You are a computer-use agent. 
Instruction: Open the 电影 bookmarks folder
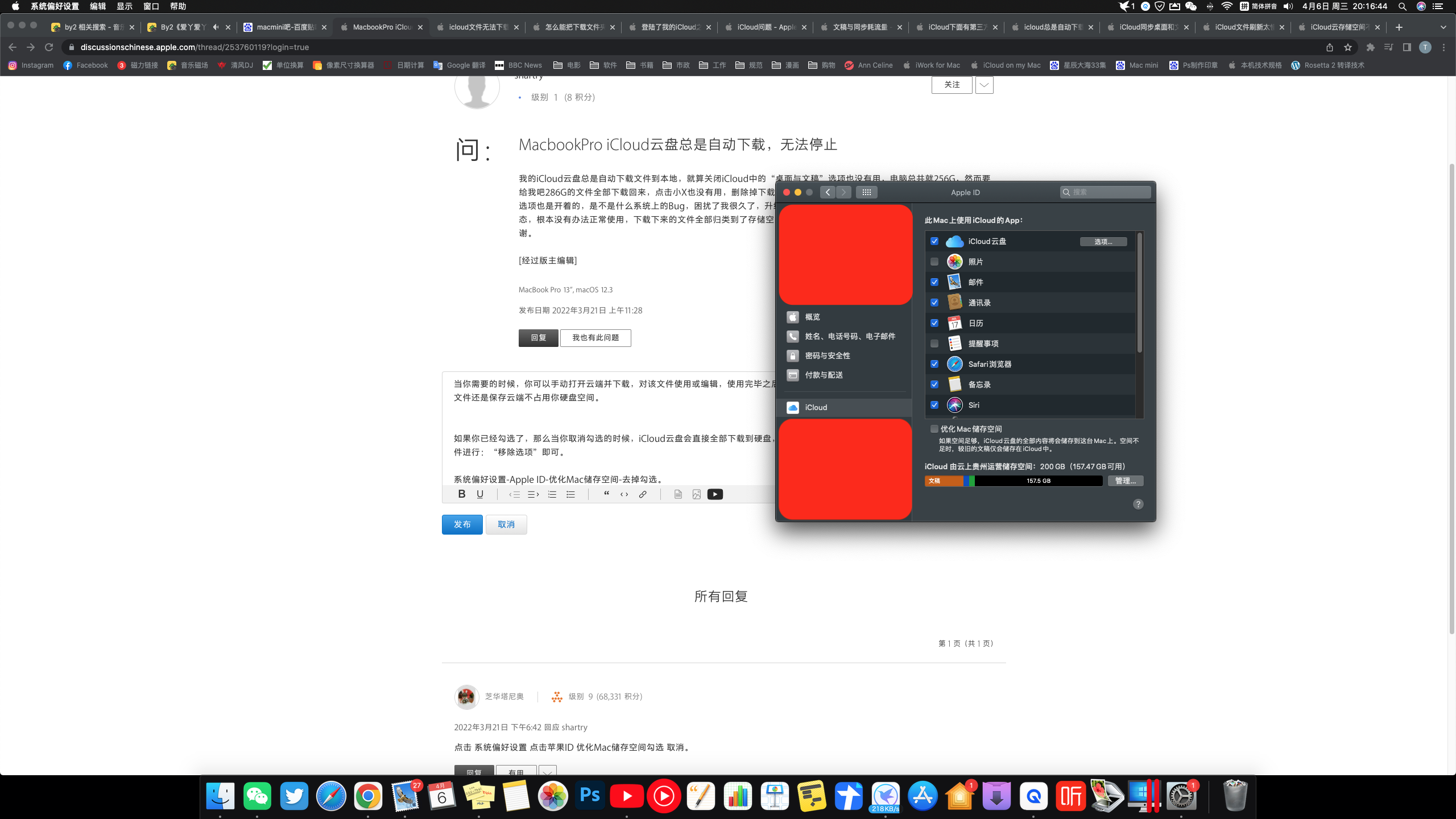pos(567,65)
